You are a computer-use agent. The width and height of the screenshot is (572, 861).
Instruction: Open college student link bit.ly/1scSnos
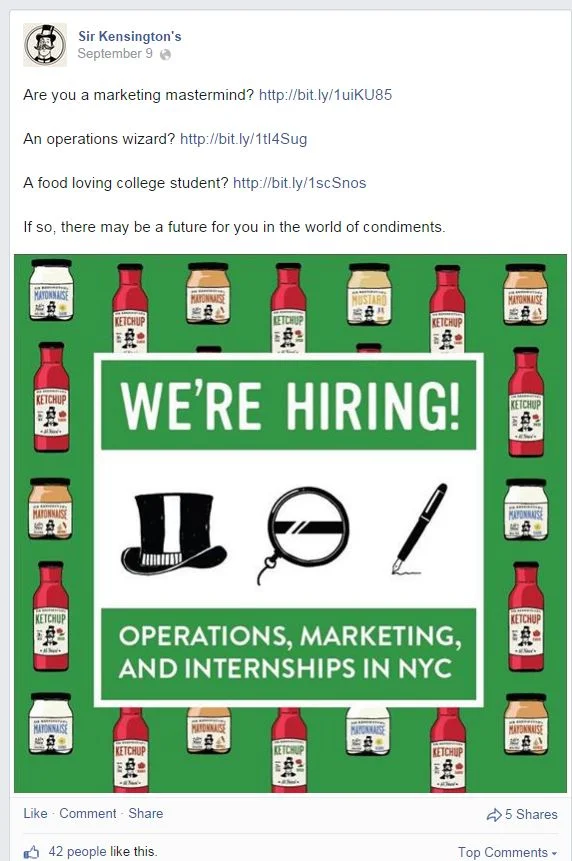(x=300, y=183)
